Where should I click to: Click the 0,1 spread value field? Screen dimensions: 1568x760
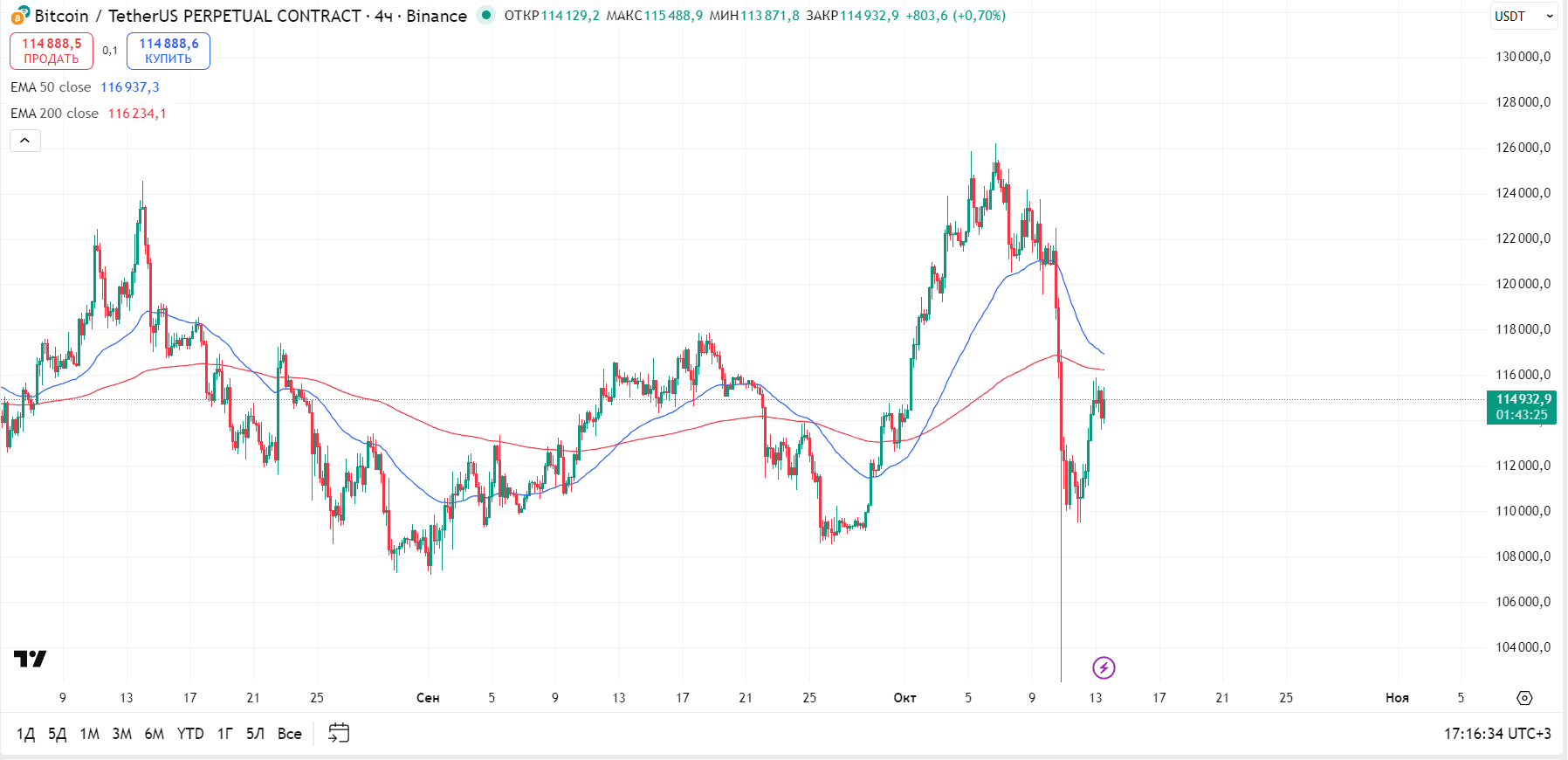110,51
